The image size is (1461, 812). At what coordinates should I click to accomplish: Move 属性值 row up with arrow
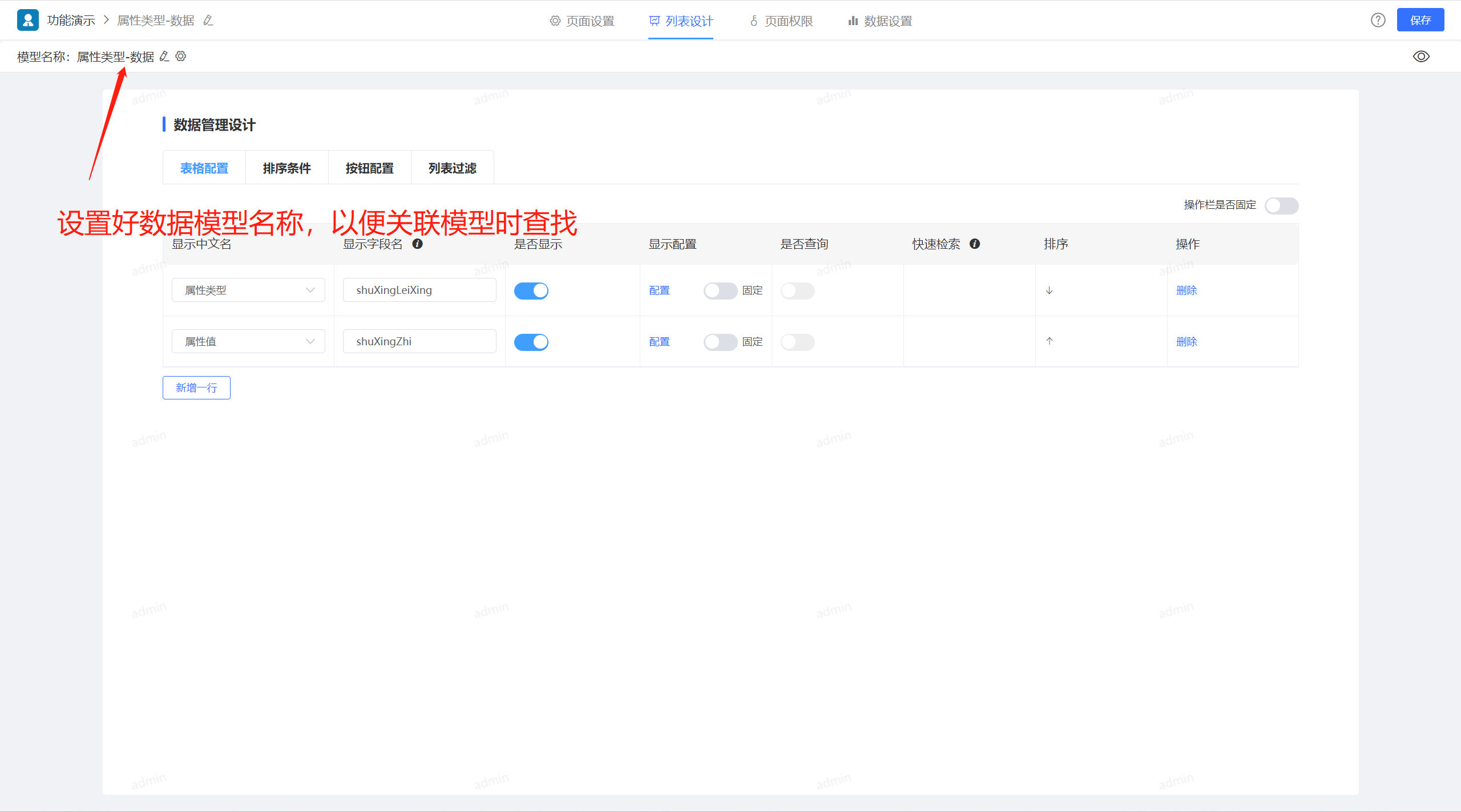coord(1049,341)
